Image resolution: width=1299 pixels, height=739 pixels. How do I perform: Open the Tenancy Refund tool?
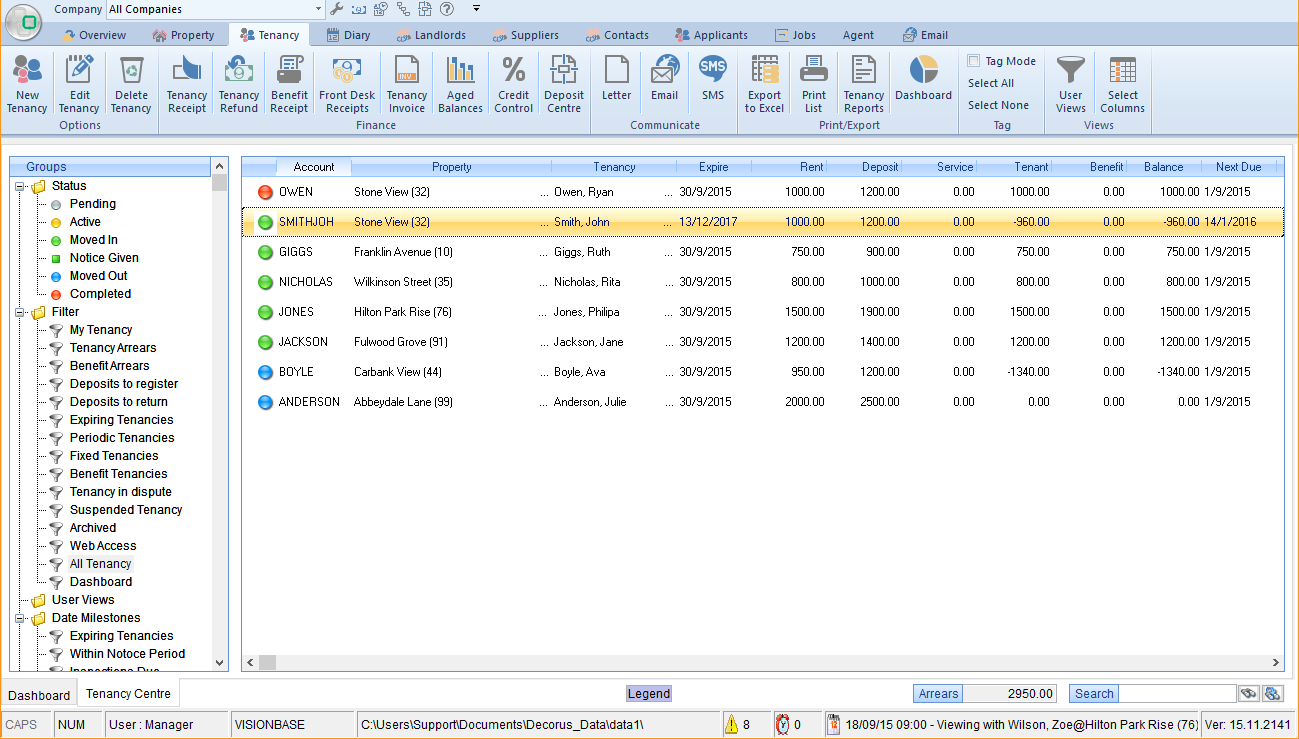coord(239,84)
